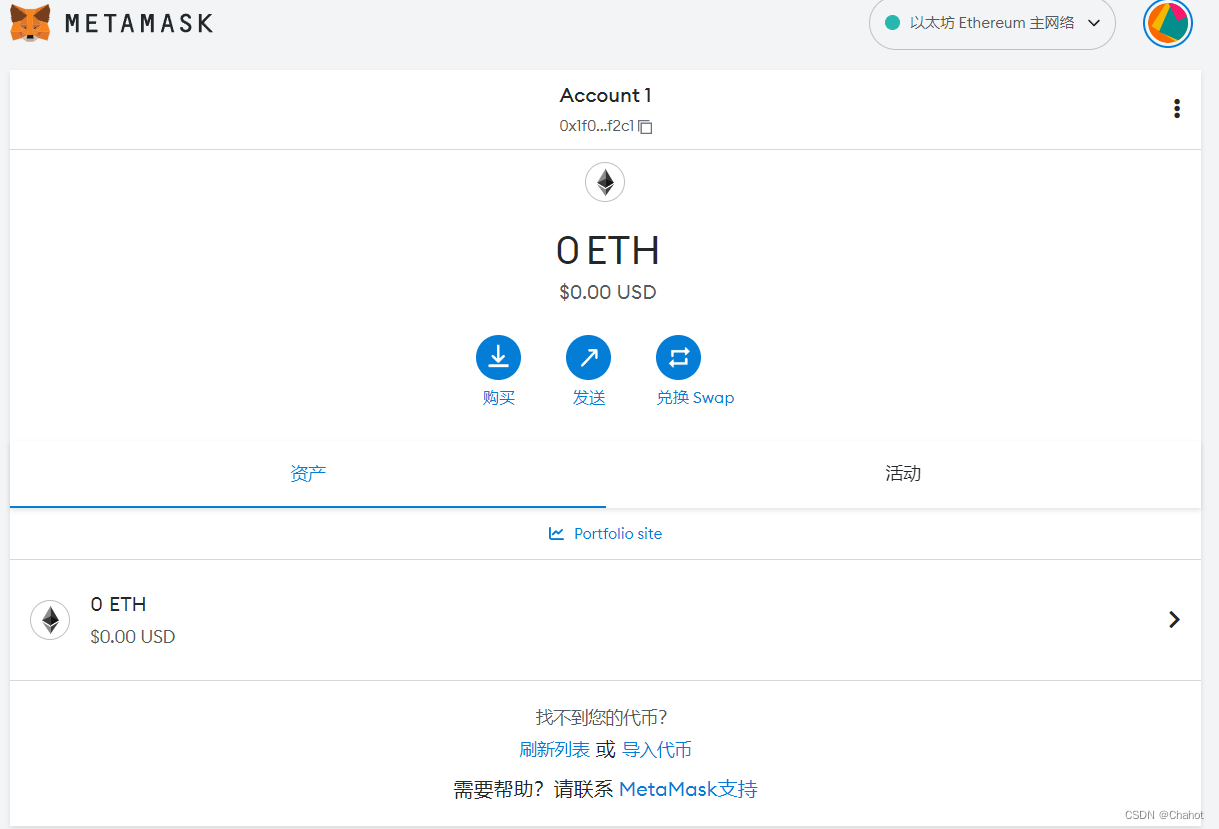This screenshot has height=829, width=1219.
Task: Click the 0 ETH text in the asset row
Action: click(x=118, y=605)
